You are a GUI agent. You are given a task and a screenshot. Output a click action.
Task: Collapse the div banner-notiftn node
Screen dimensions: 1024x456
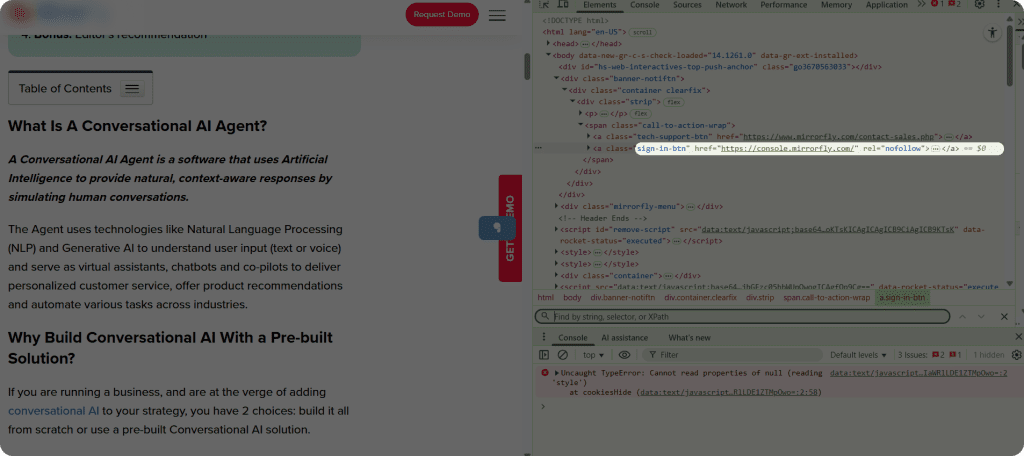pos(556,78)
